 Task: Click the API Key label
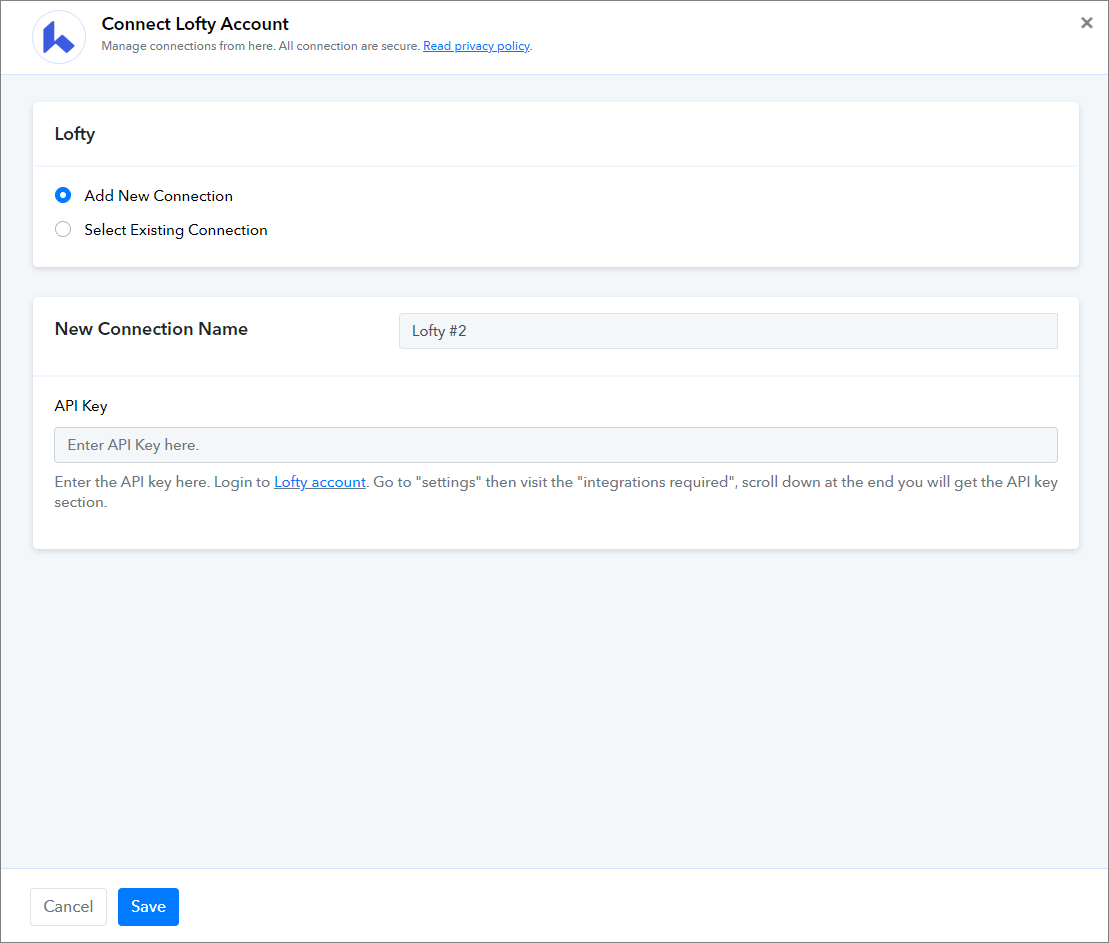[x=81, y=406]
